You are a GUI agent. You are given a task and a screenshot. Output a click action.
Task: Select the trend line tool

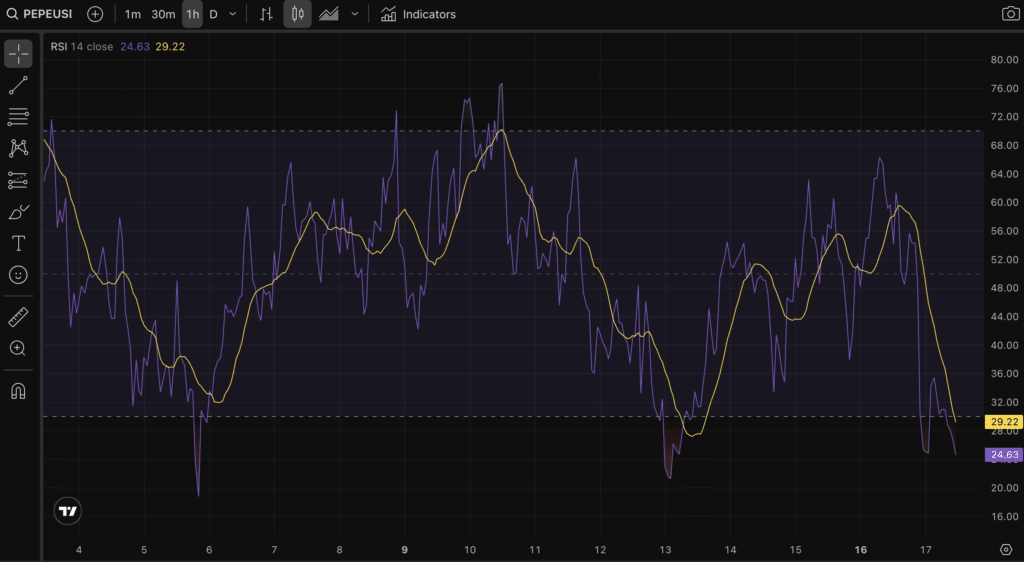click(18, 86)
